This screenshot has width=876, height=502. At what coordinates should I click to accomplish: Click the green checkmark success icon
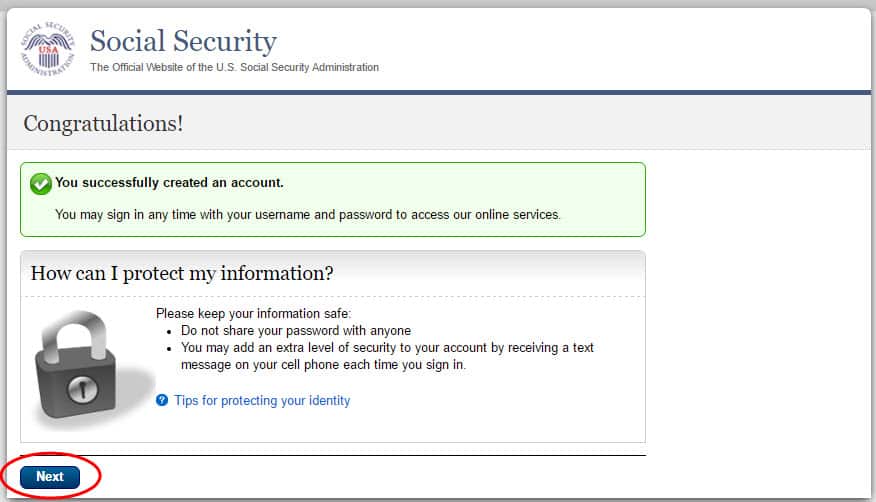41,184
